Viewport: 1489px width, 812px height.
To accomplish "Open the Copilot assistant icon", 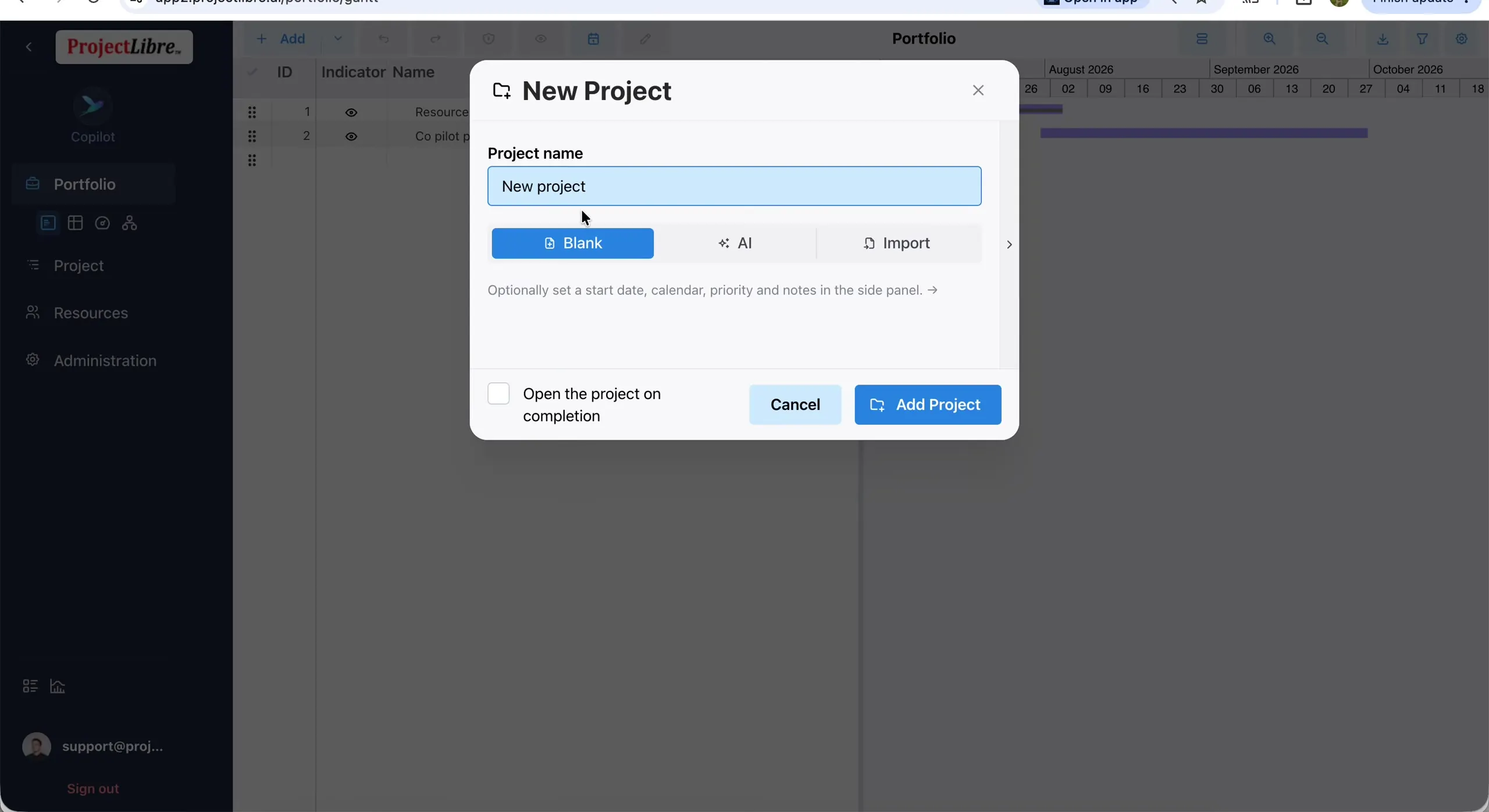I will click(x=92, y=106).
